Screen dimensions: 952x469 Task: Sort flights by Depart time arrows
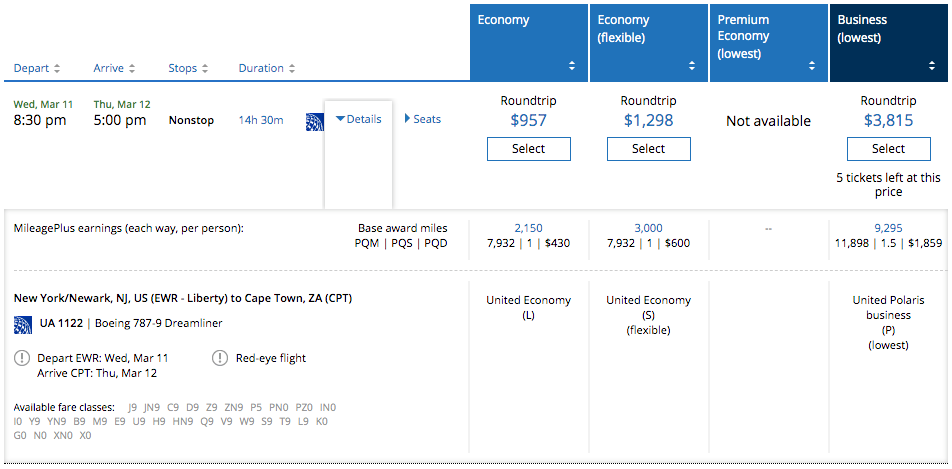57,69
